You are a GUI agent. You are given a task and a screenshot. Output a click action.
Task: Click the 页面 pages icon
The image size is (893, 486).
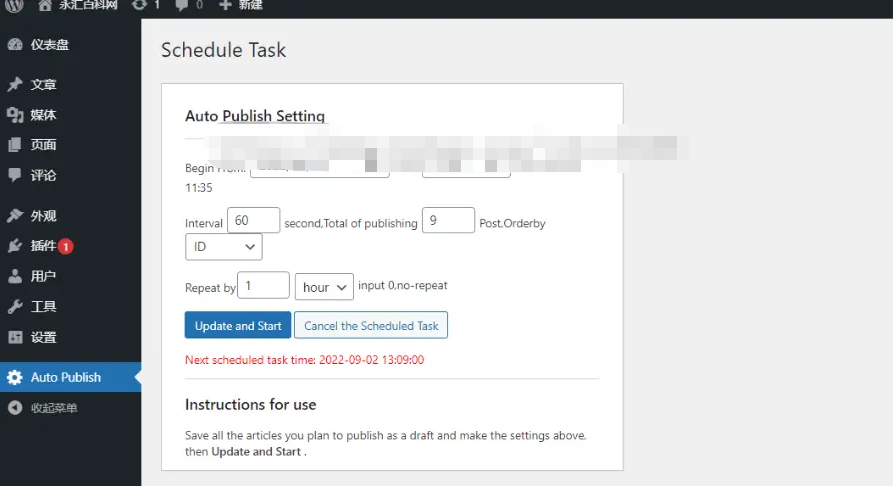[15, 145]
